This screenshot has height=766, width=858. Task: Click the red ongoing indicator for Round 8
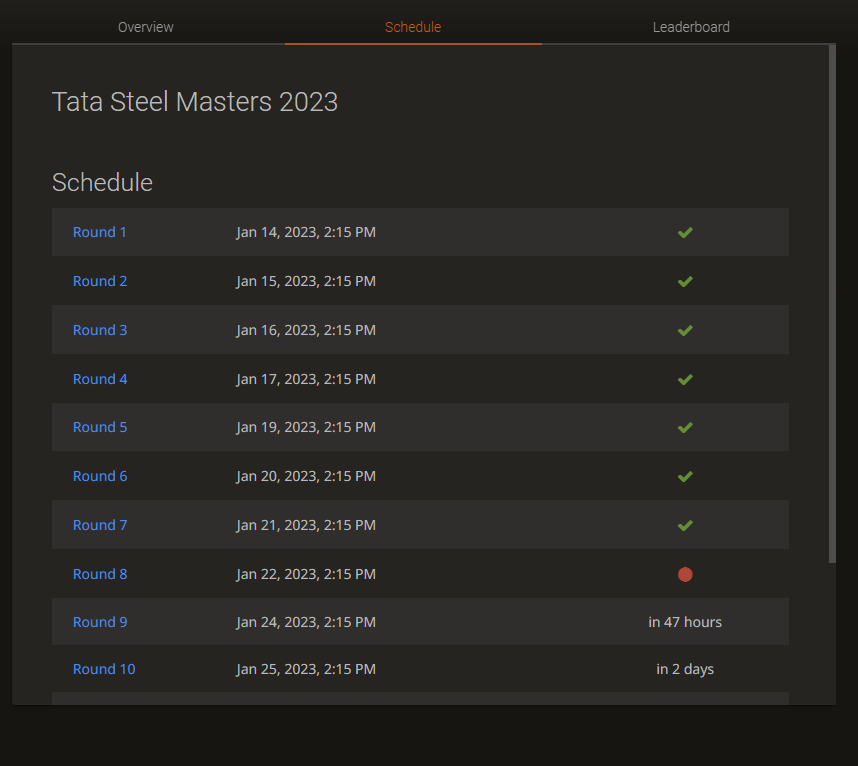(685, 574)
